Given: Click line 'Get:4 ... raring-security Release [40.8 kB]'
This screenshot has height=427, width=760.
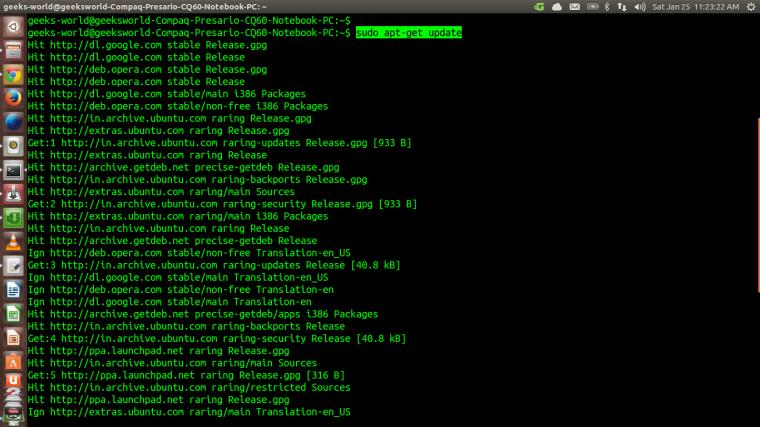Looking at the screenshot, I should click(217, 338).
